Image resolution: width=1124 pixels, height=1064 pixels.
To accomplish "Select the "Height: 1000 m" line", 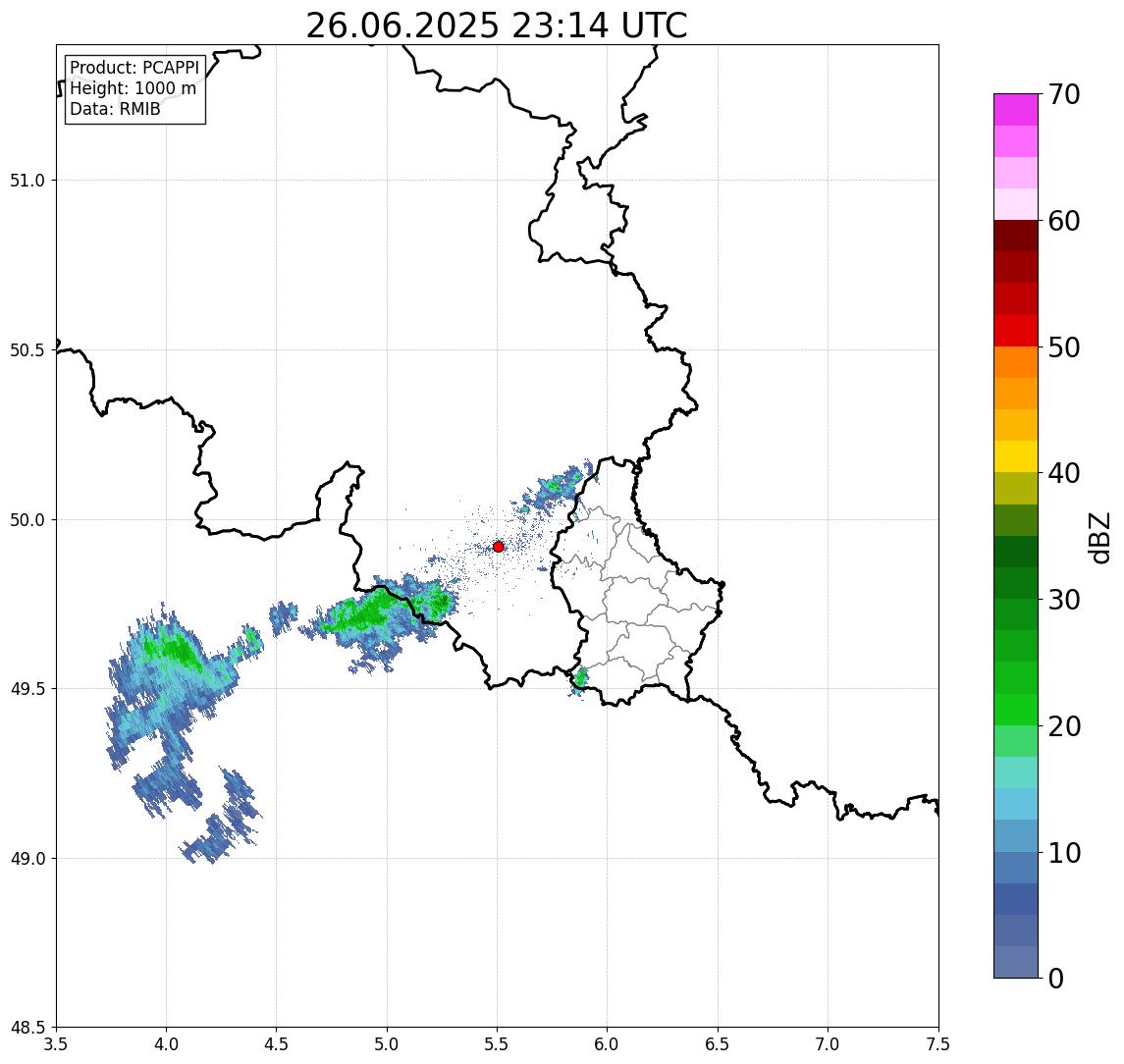I will click(x=133, y=88).
